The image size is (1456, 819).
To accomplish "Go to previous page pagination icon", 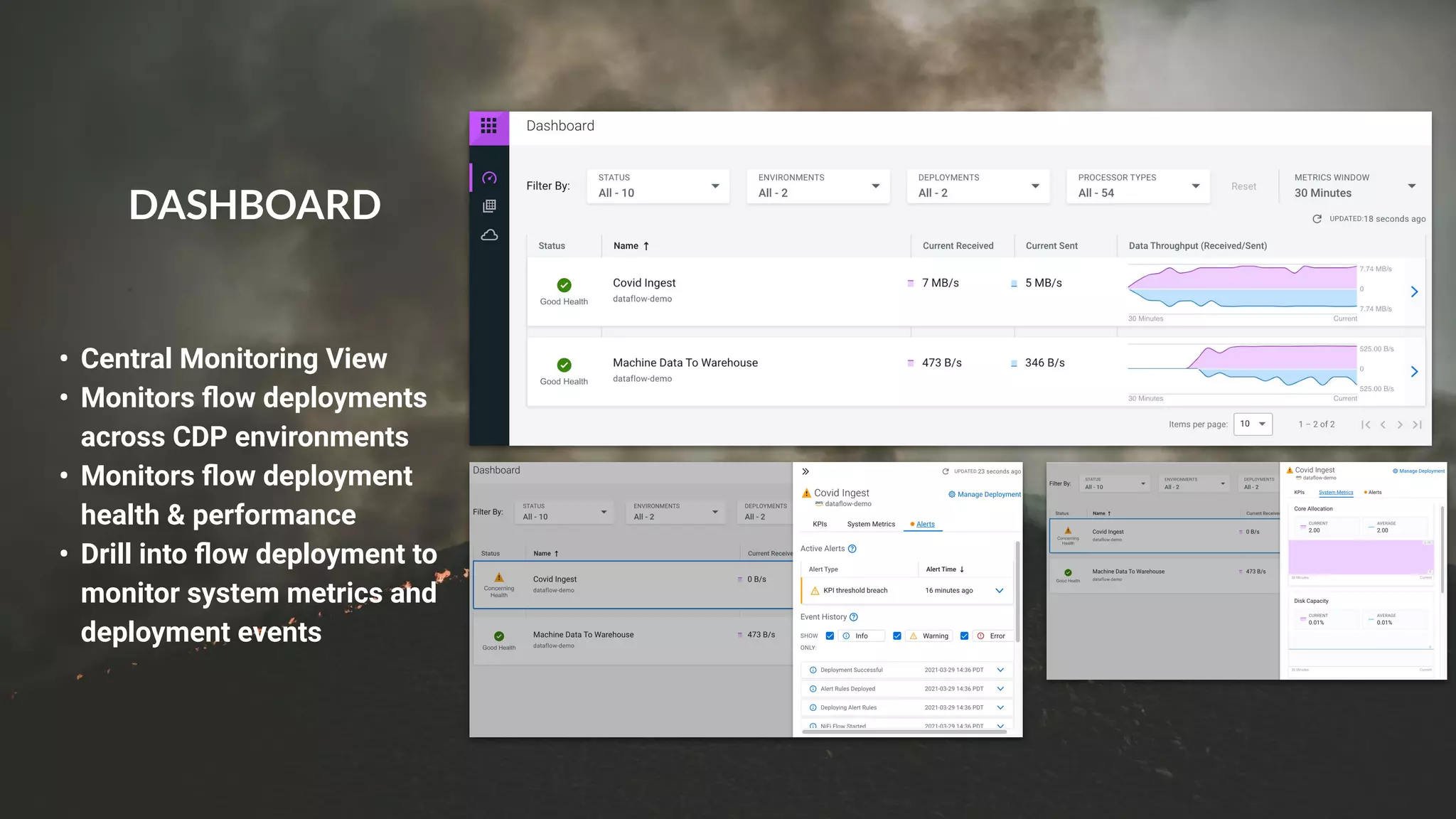I will [x=1383, y=424].
